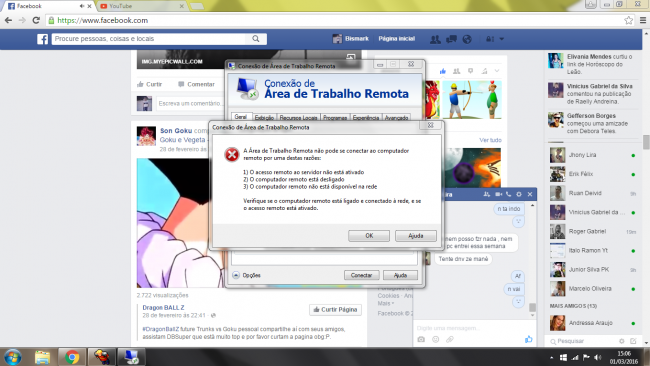650x366 pixels.
Task: Open chat sidebar settings gear
Action: coord(621,341)
